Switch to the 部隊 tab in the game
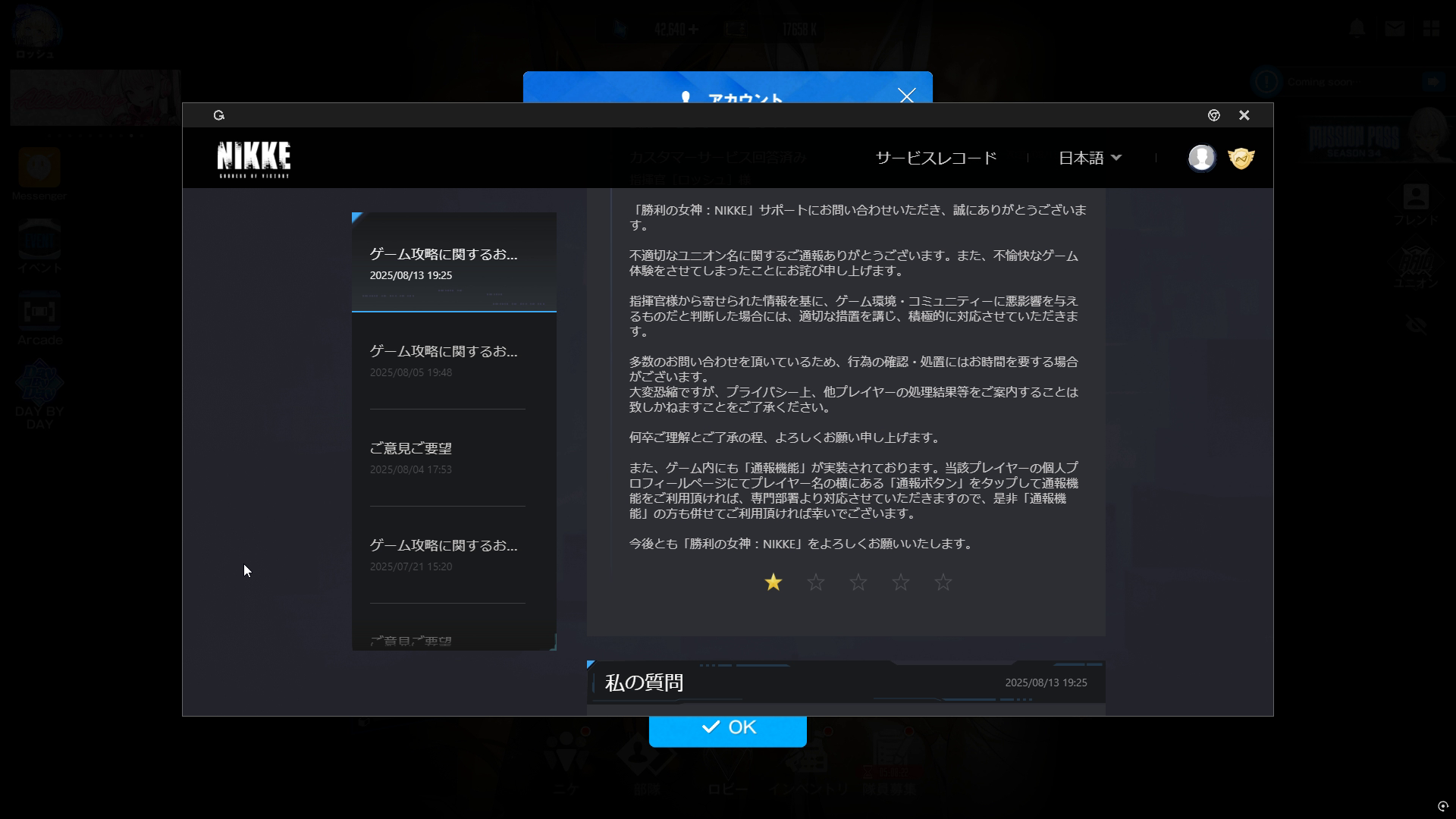This screenshot has width=1456, height=819. click(x=646, y=762)
